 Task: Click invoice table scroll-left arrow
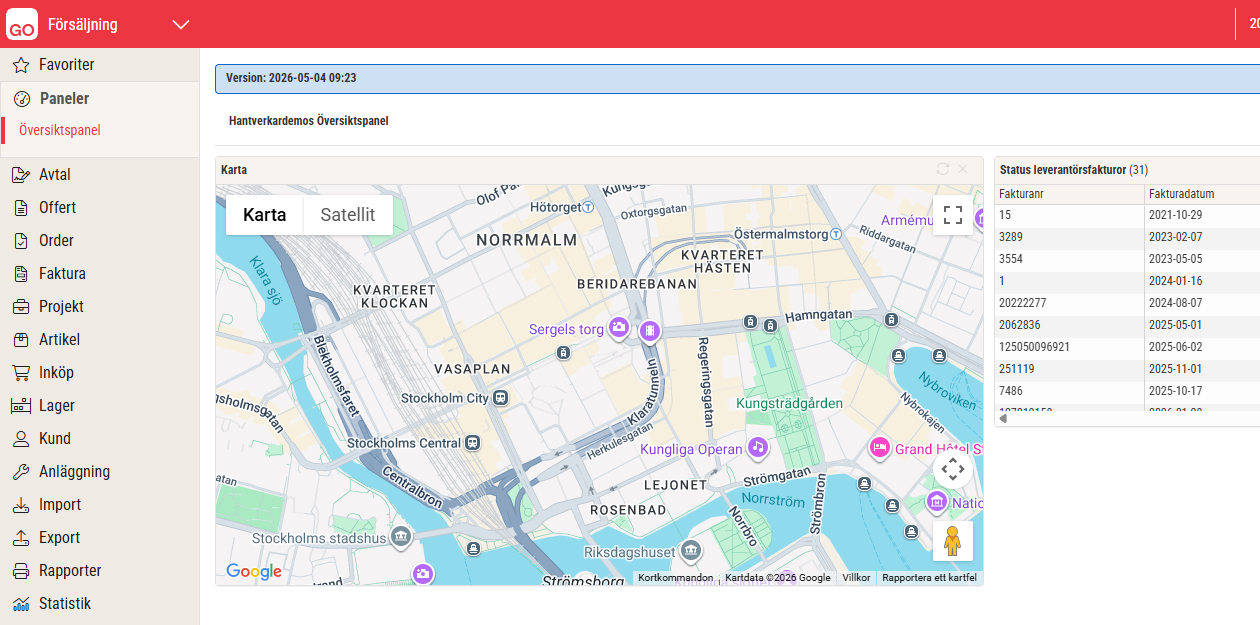coord(1003,419)
